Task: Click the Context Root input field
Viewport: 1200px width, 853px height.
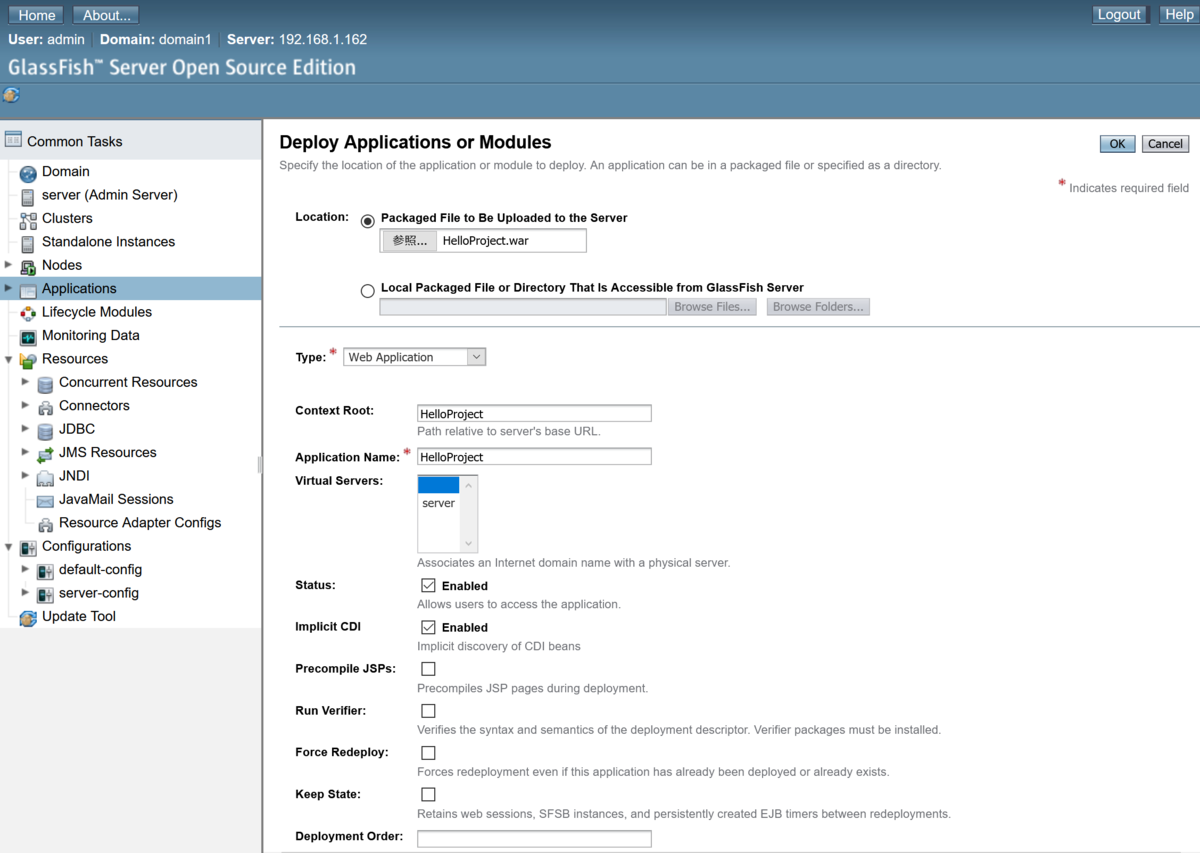Action: [534, 414]
